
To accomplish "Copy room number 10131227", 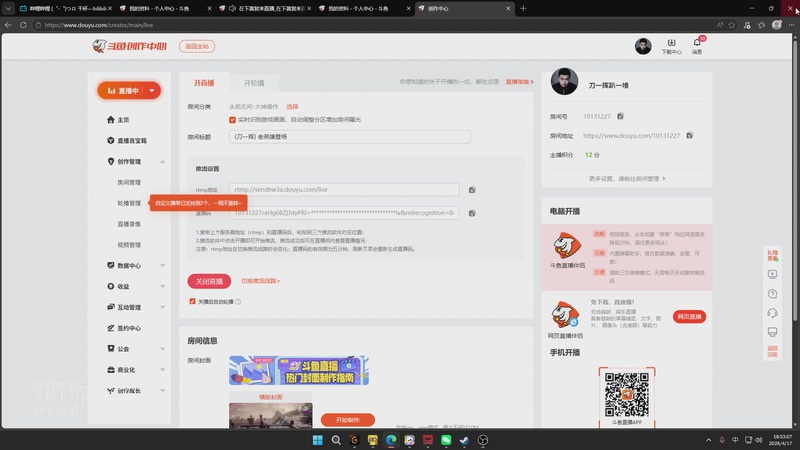I will point(620,116).
